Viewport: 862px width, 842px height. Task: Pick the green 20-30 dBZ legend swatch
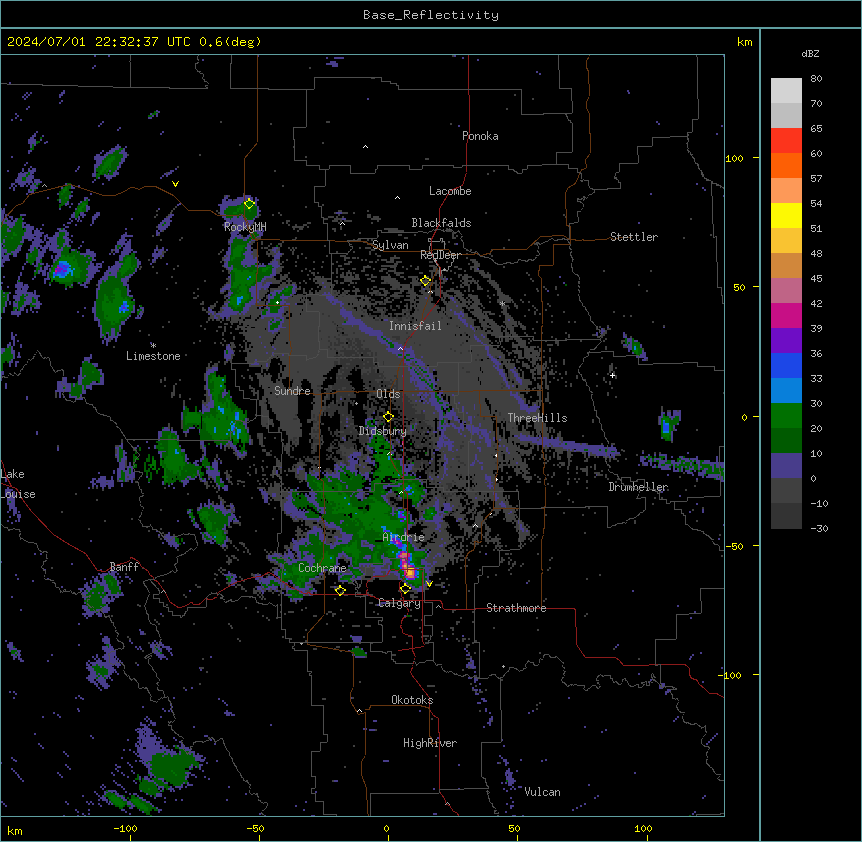point(786,416)
